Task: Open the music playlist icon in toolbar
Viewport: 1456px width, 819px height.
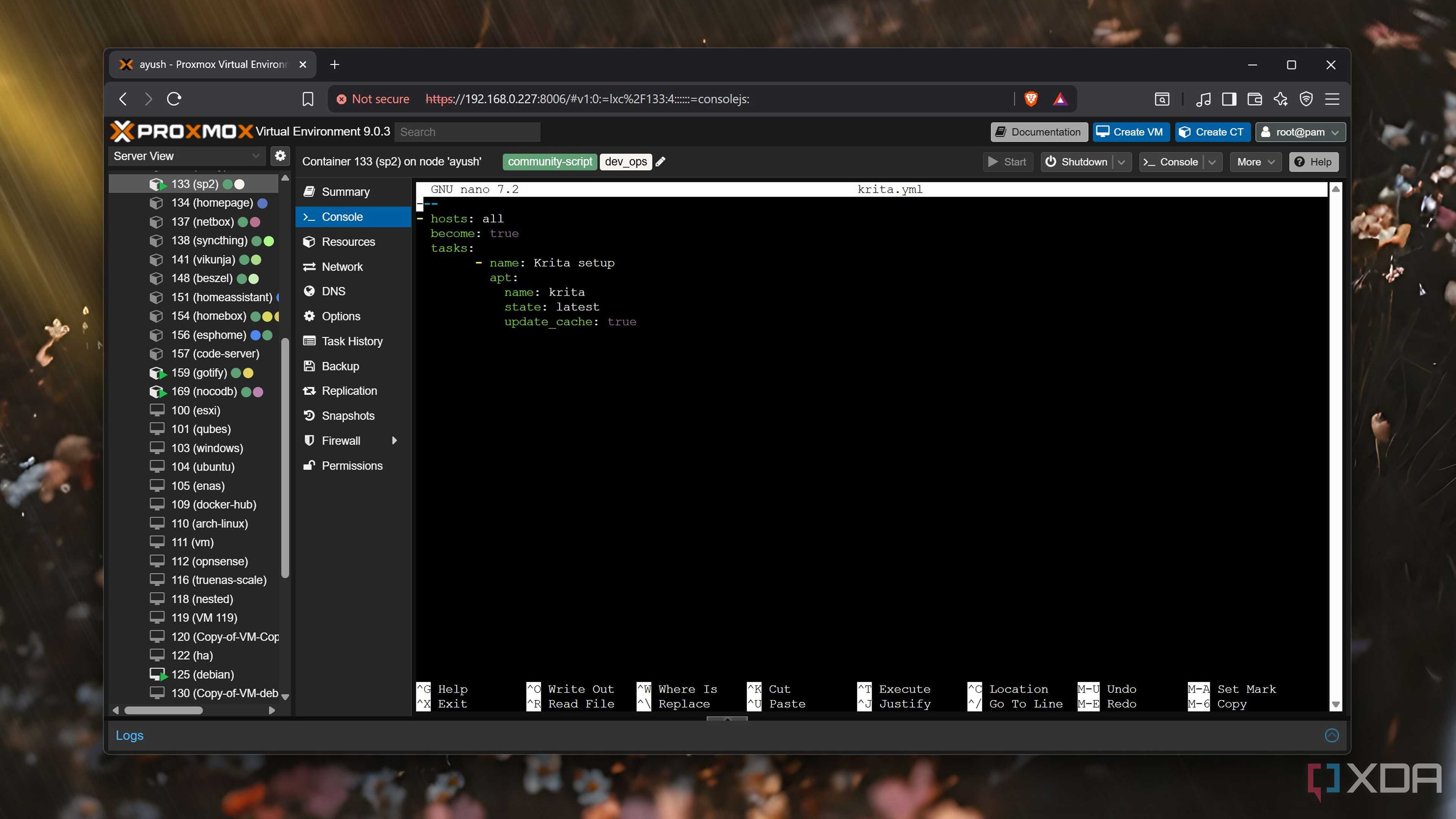Action: 1203,99
